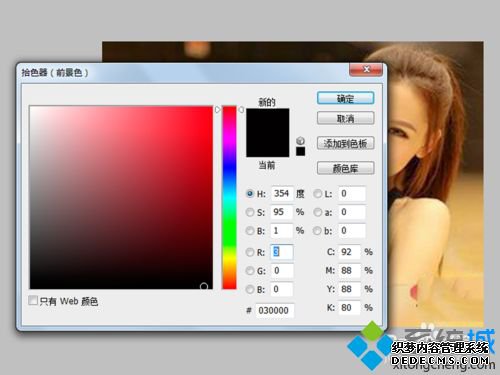Click the Lab a value field
The width and height of the screenshot is (500, 375).
[x=352, y=212]
